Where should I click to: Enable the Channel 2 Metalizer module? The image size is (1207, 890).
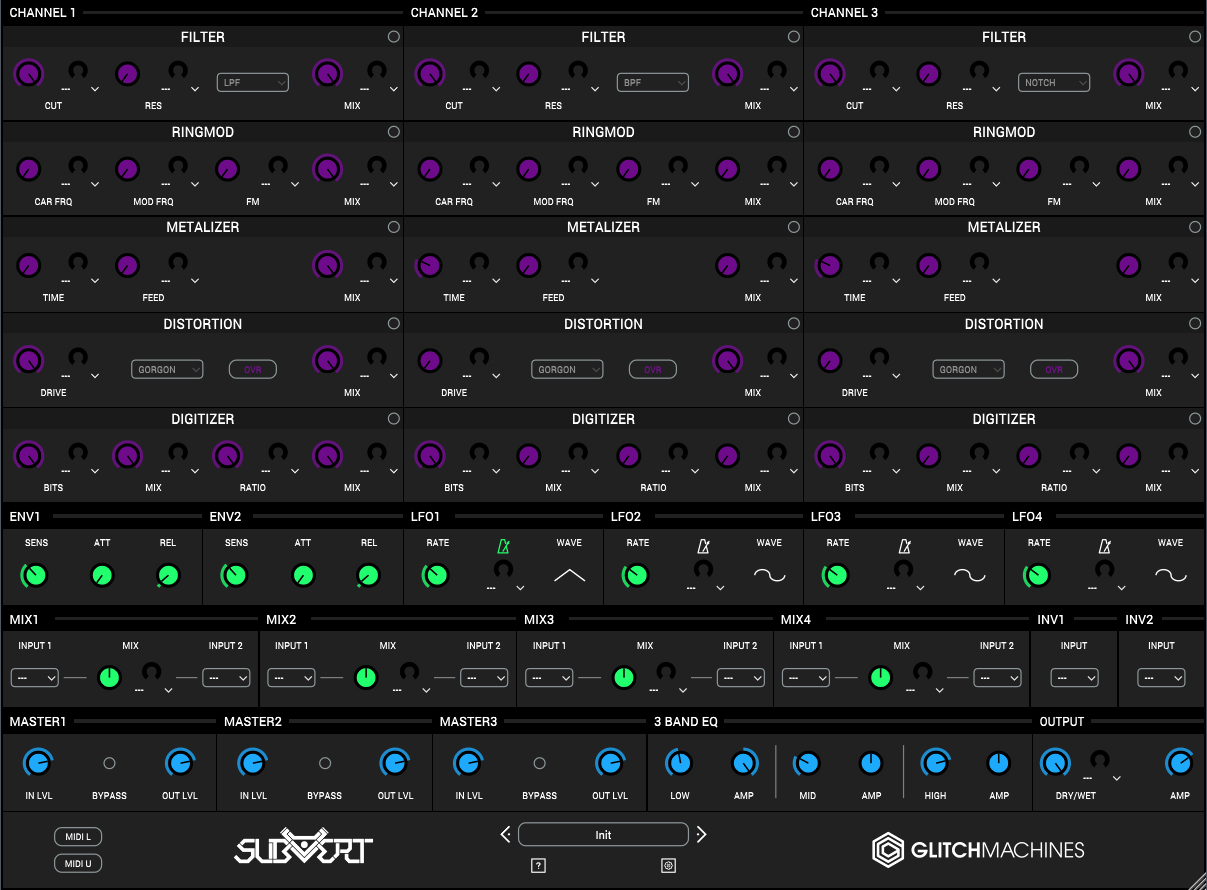794,228
